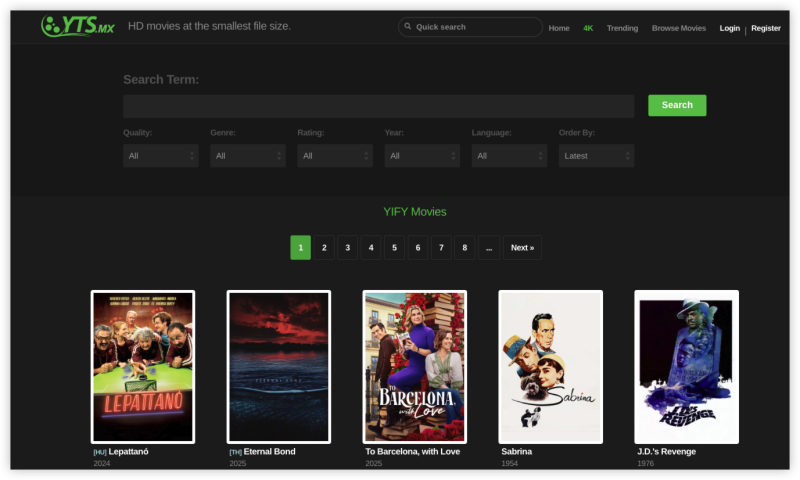Select pagination page 1
800x480 pixels.
point(301,247)
